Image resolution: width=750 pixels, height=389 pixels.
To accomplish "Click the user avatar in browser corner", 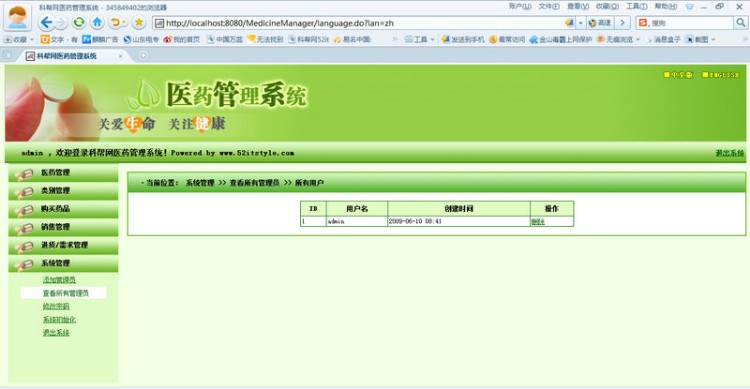I will [18, 18].
